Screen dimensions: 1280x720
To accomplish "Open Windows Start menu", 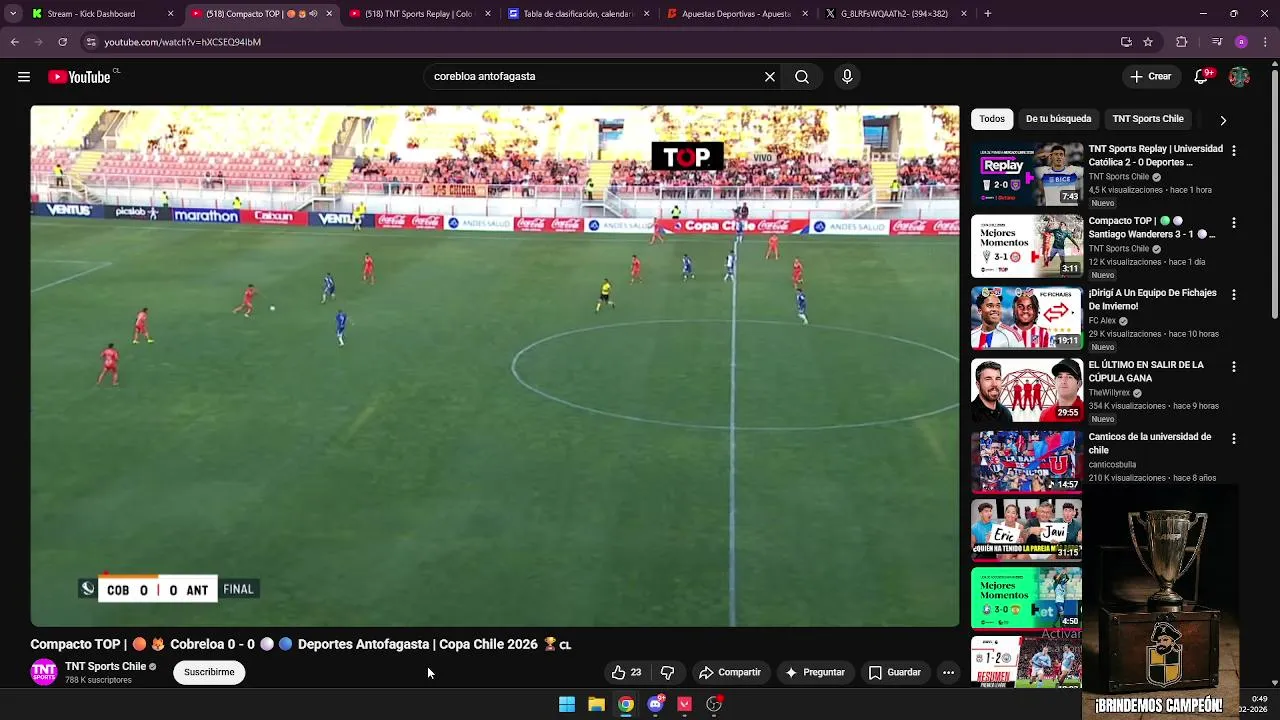I will tap(567, 704).
